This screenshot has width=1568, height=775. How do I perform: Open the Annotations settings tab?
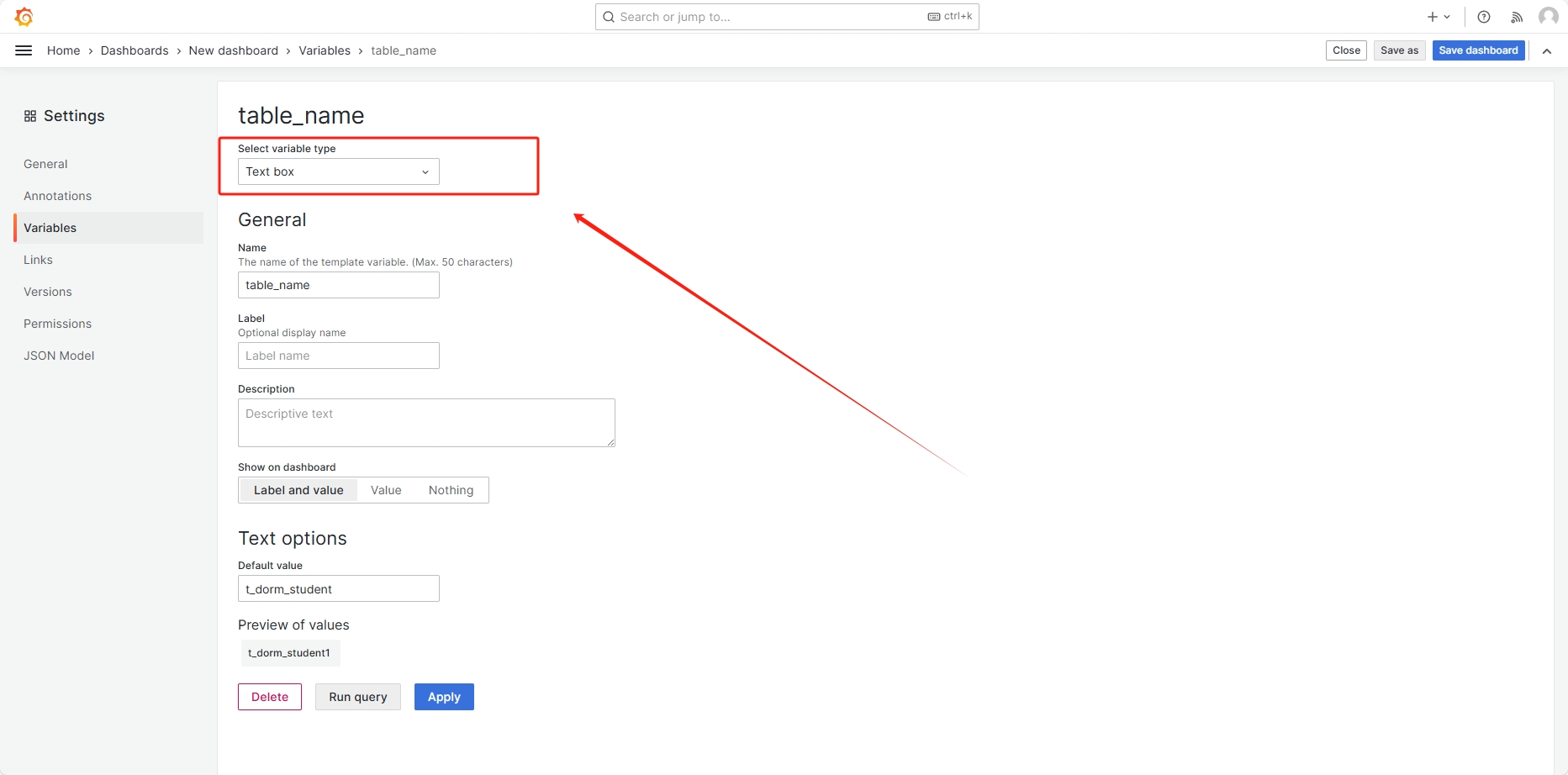click(x=57, y=196)
